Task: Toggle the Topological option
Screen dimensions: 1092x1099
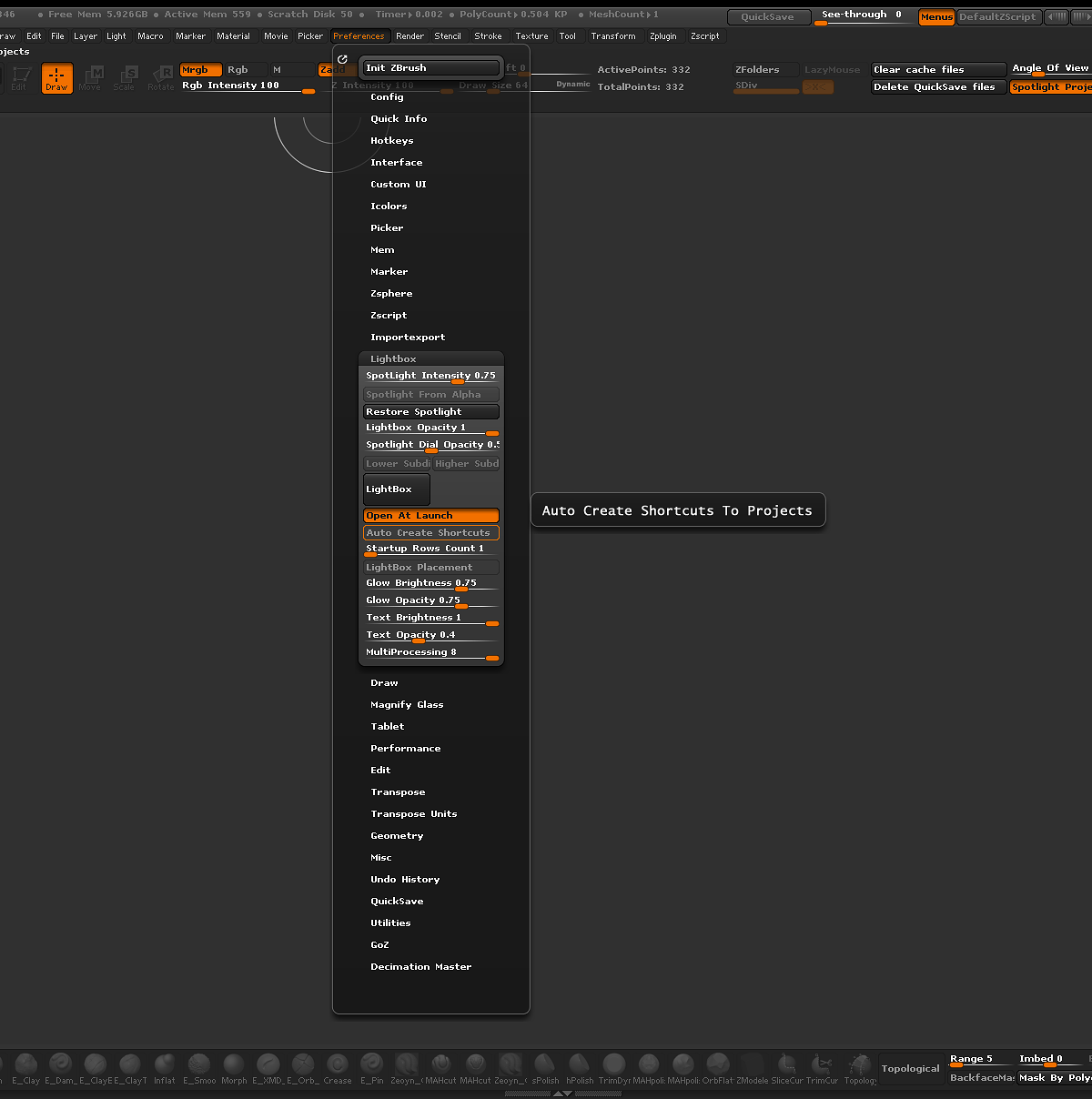Action: (911, 1069)
